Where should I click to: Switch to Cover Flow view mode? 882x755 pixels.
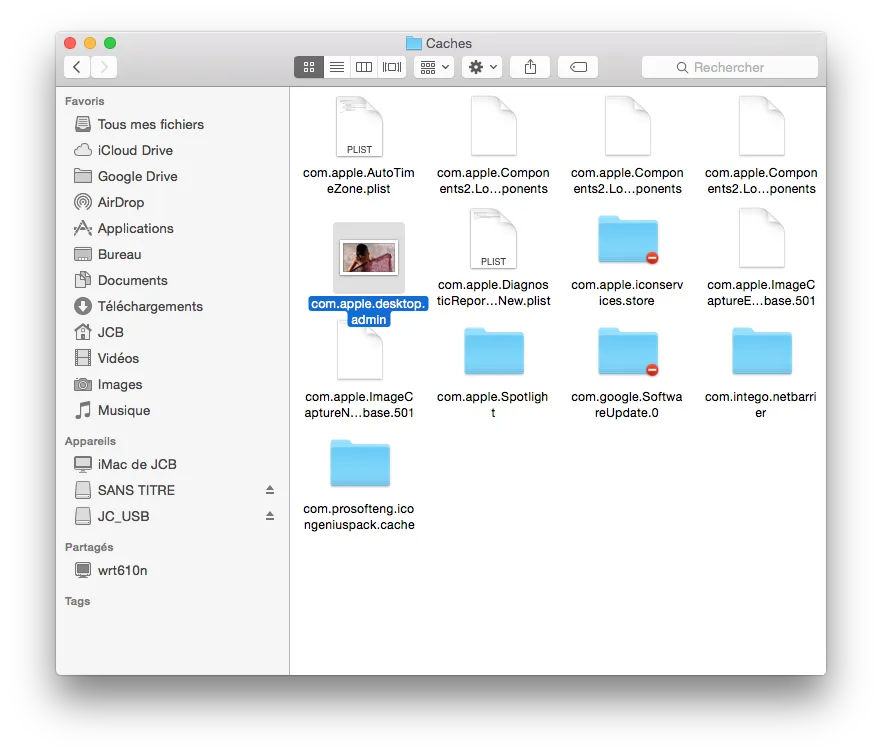(392, 68)
